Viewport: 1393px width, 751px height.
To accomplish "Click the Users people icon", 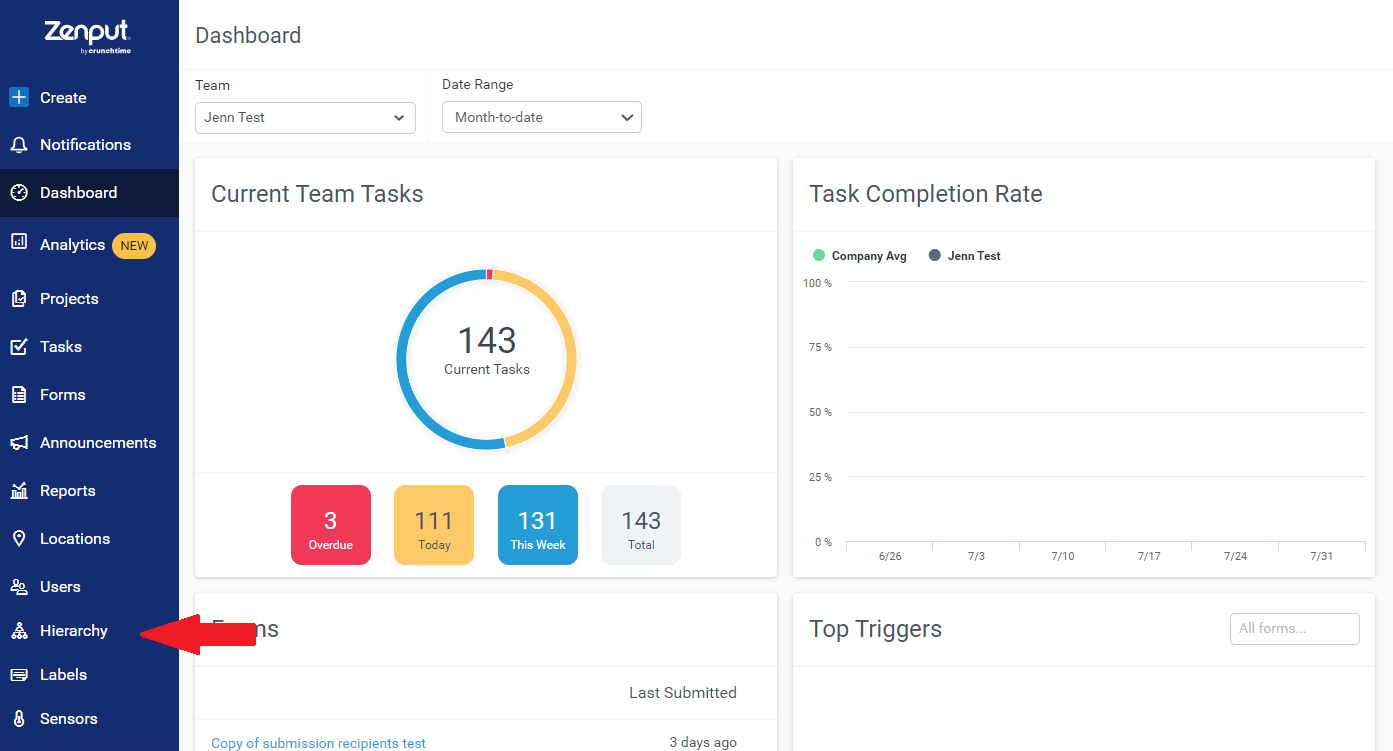I will [x=19, y=587].
